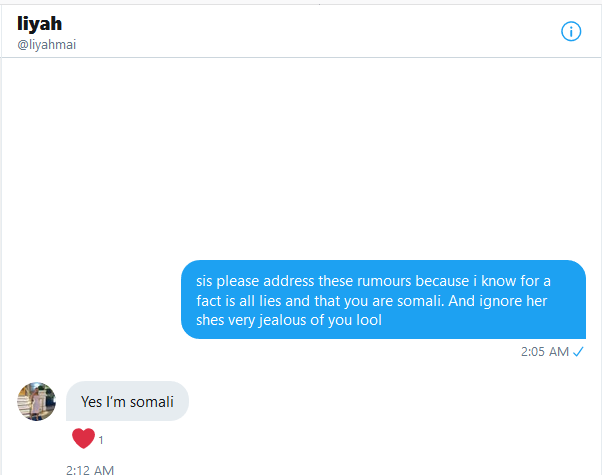The height and width of the screenshot is (475, 602).
Task: Click the red heart reaction
Action: click(83, 438)
